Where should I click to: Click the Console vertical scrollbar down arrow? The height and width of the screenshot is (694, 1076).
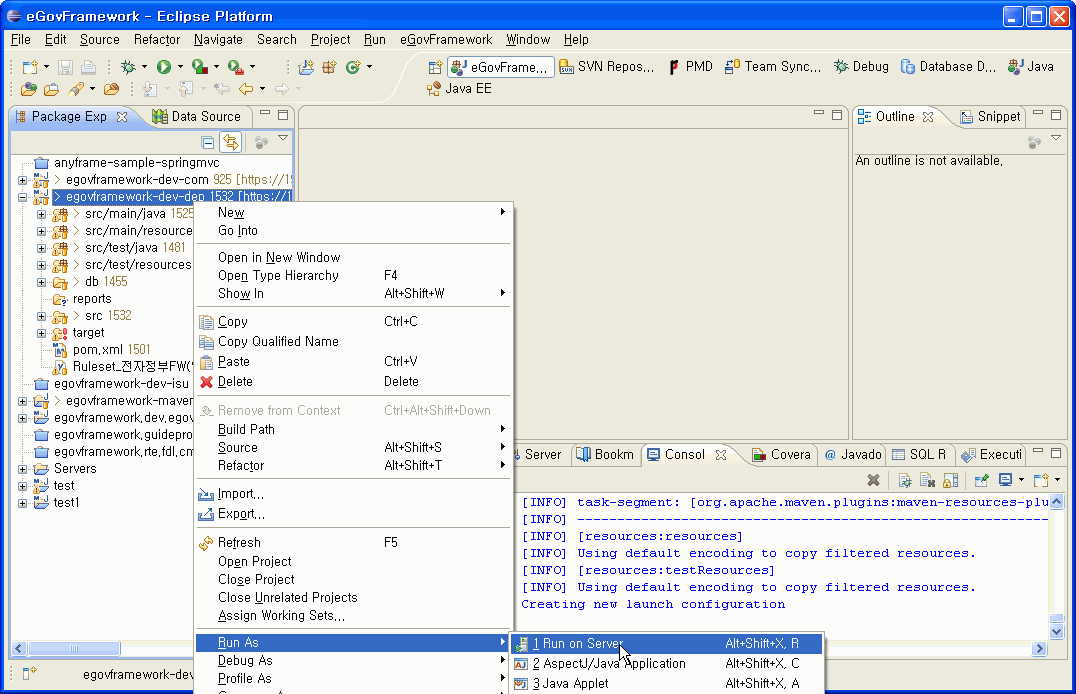(1056, 630)
